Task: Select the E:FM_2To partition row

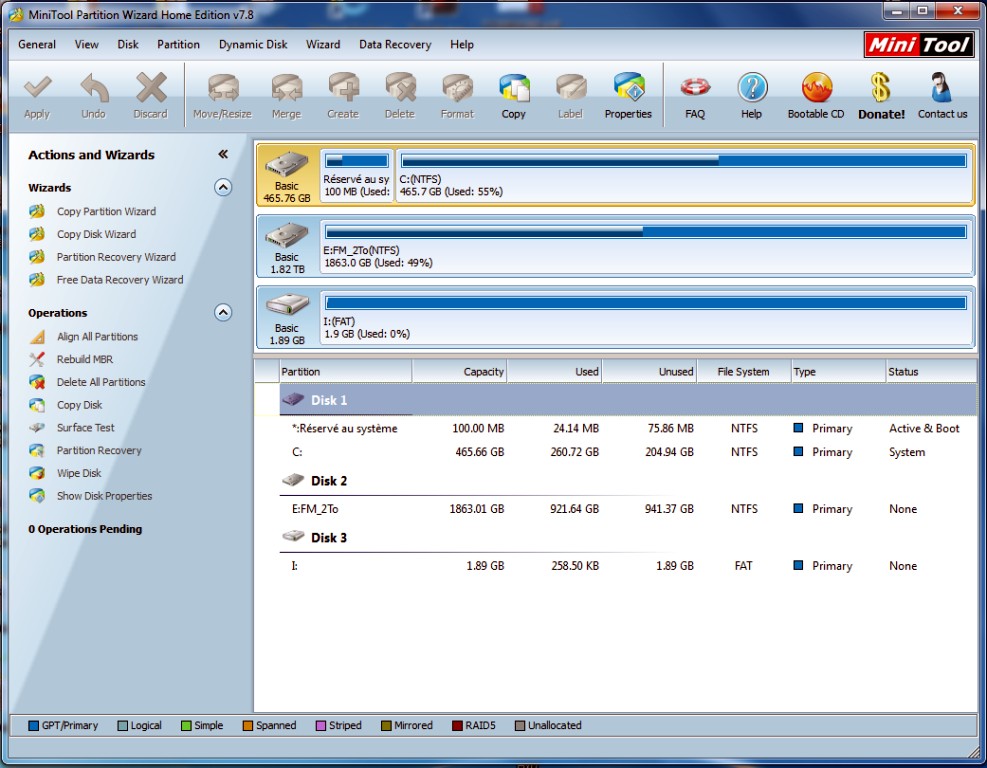Action: point(628,509)
